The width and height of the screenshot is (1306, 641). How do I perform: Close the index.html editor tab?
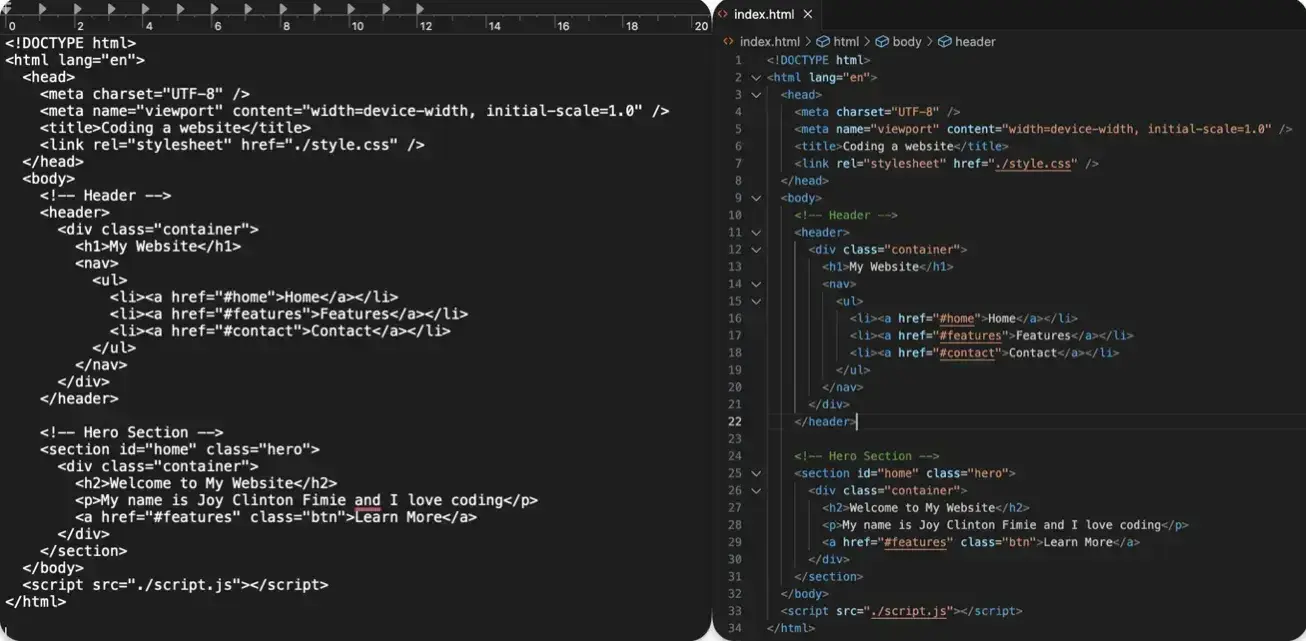(x=806, y=15)
